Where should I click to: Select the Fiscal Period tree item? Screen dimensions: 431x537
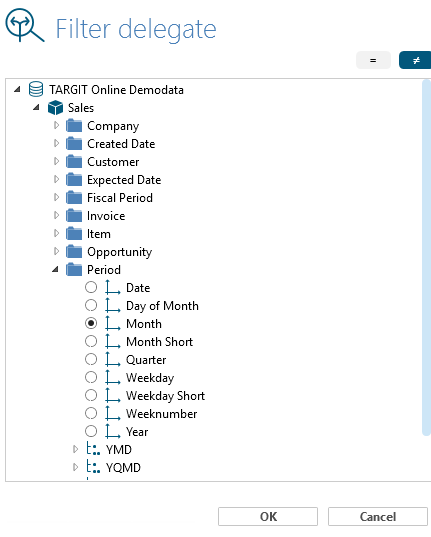[x=120, y=198]
